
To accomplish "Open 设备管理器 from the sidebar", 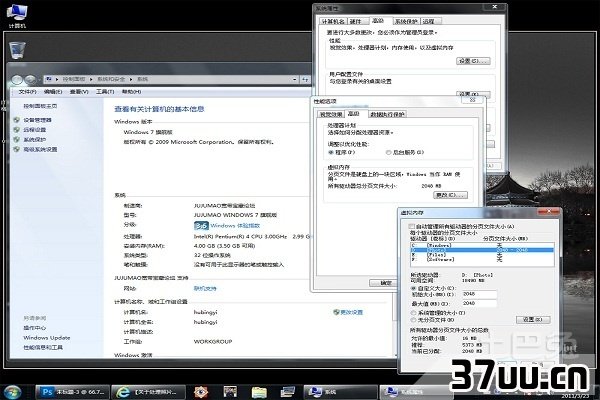I will 37,120.
